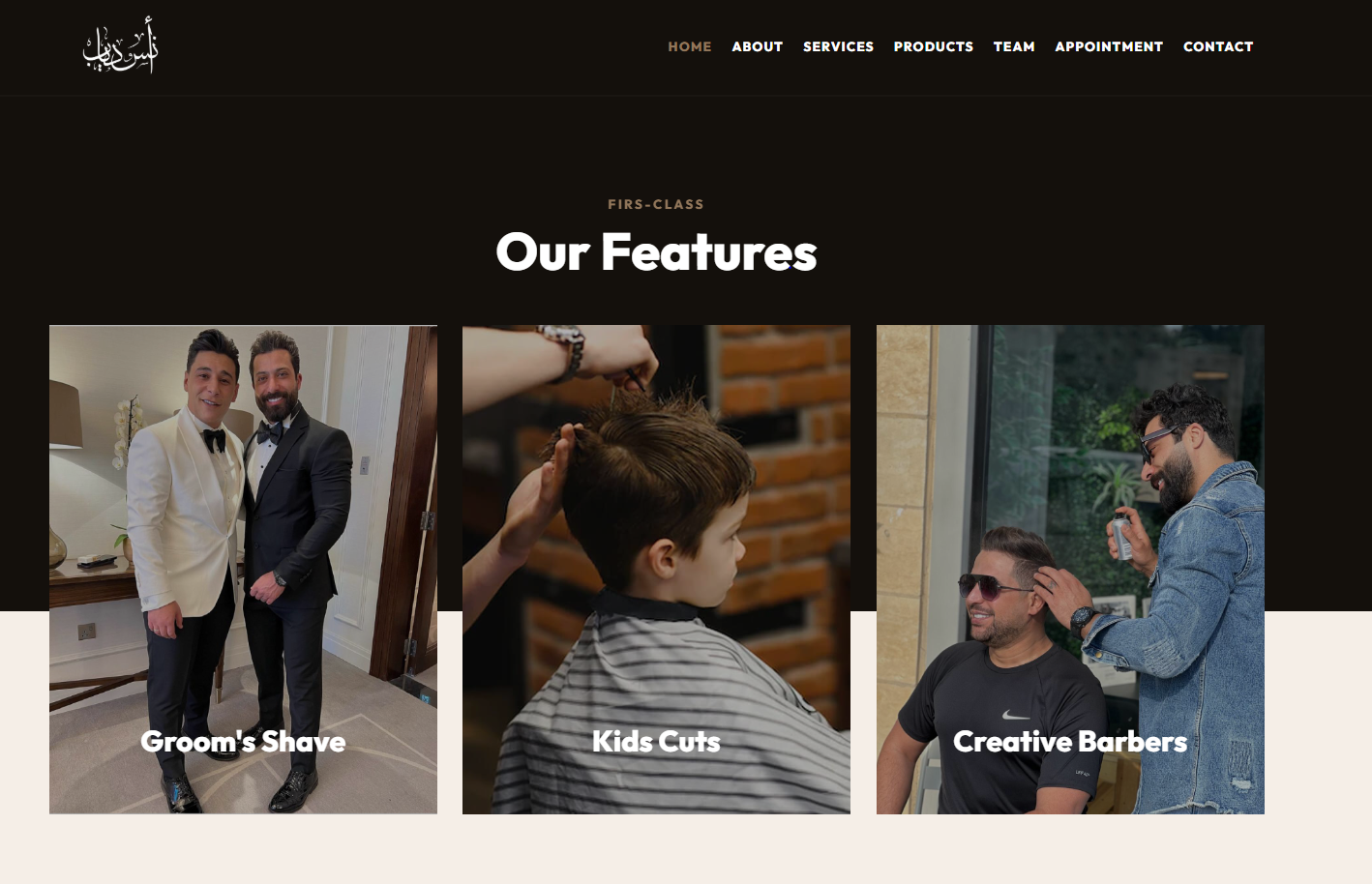Click the Groom's Shave title text

[x=243, y=742]
